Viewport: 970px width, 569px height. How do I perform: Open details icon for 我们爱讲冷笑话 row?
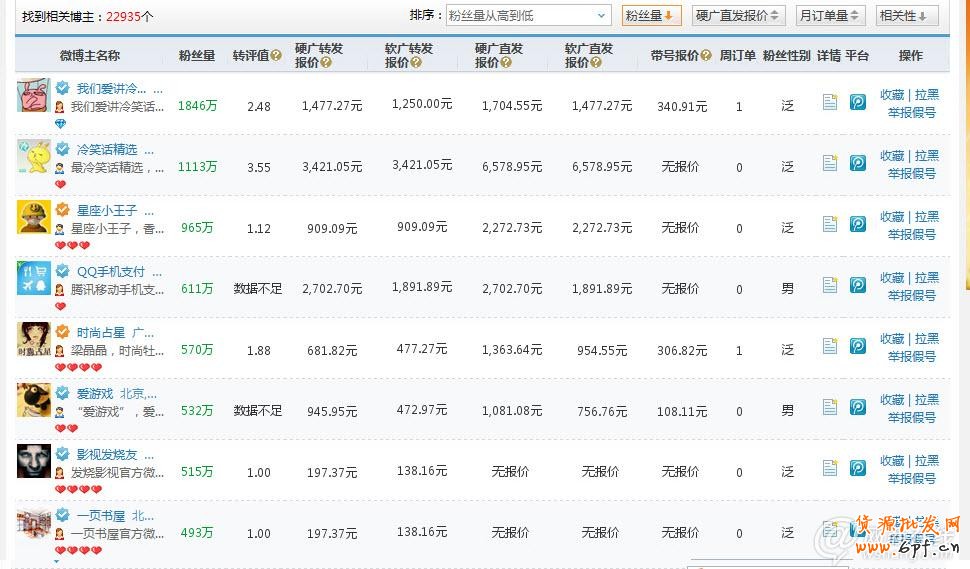pyautogui.click(x=829, y=102)
